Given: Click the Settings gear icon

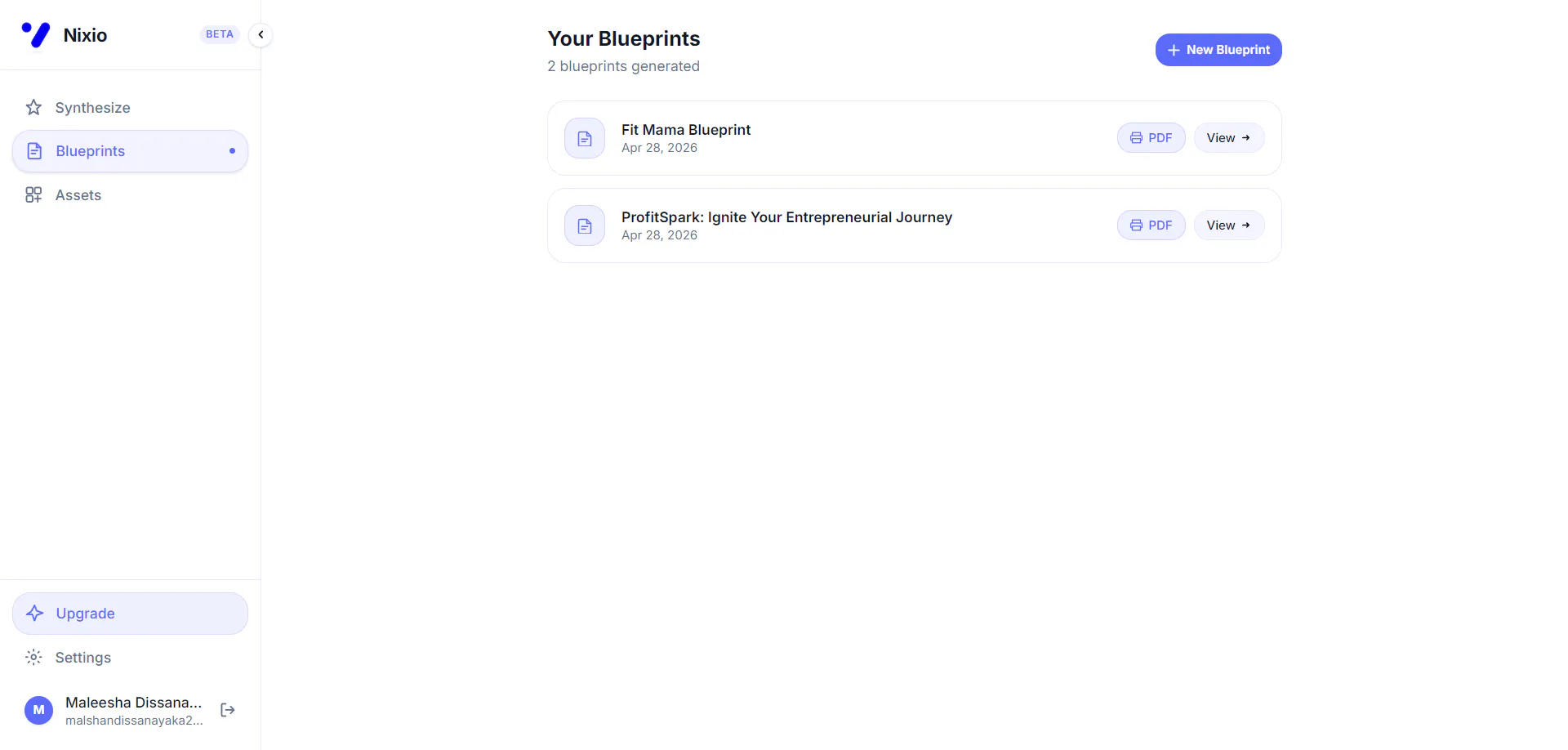Looking at the screenshot, I should (x=33, y=658).
